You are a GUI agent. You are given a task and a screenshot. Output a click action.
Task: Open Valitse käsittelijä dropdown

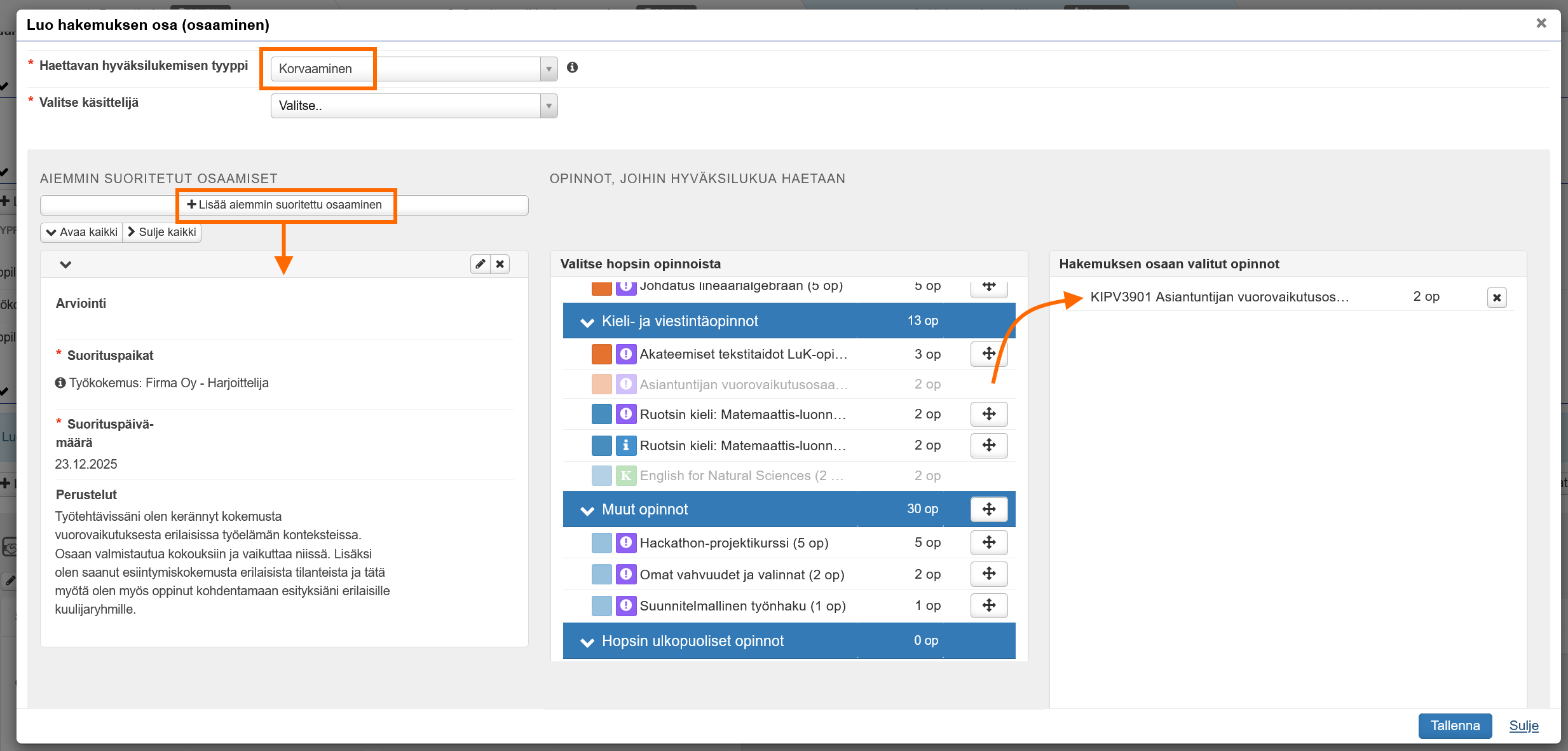tap(413, 106)
